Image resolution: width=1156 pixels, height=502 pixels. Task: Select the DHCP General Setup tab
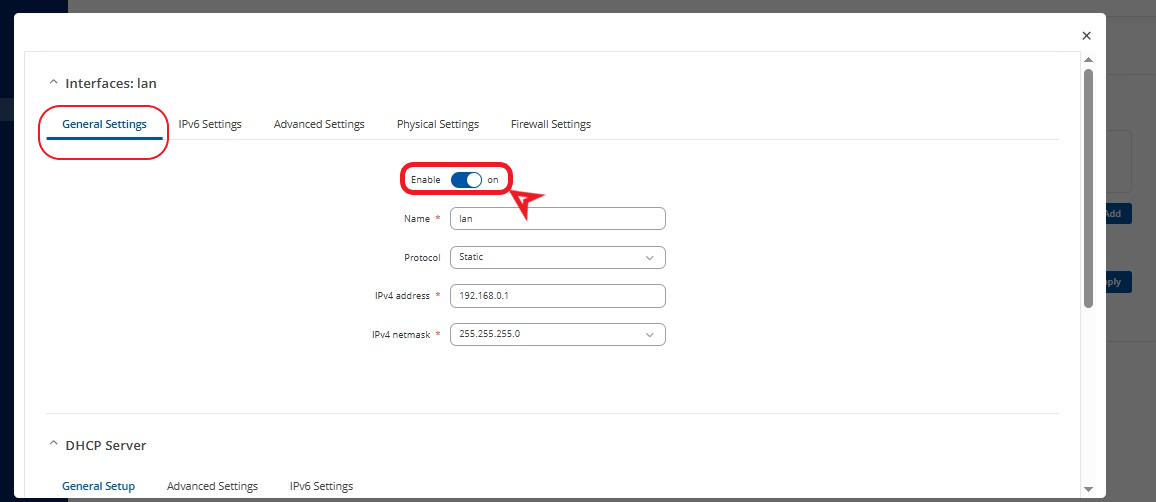click(98, 486)
